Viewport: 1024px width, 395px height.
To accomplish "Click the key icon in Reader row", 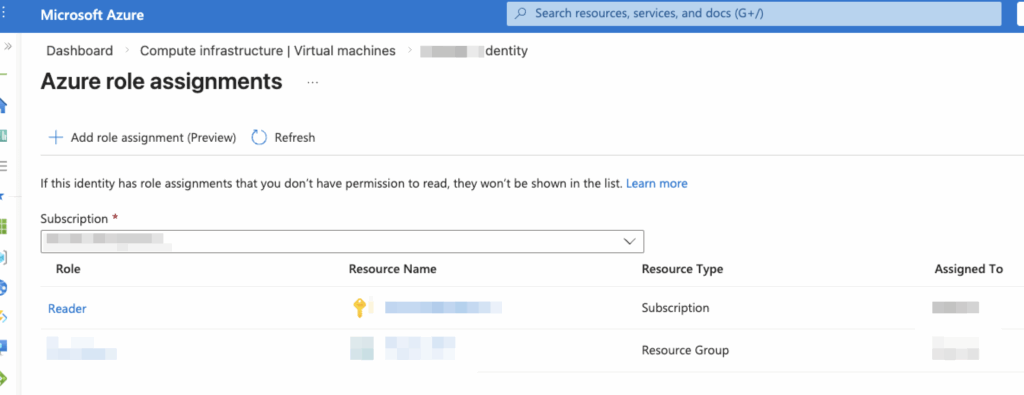I will [359, 308].
